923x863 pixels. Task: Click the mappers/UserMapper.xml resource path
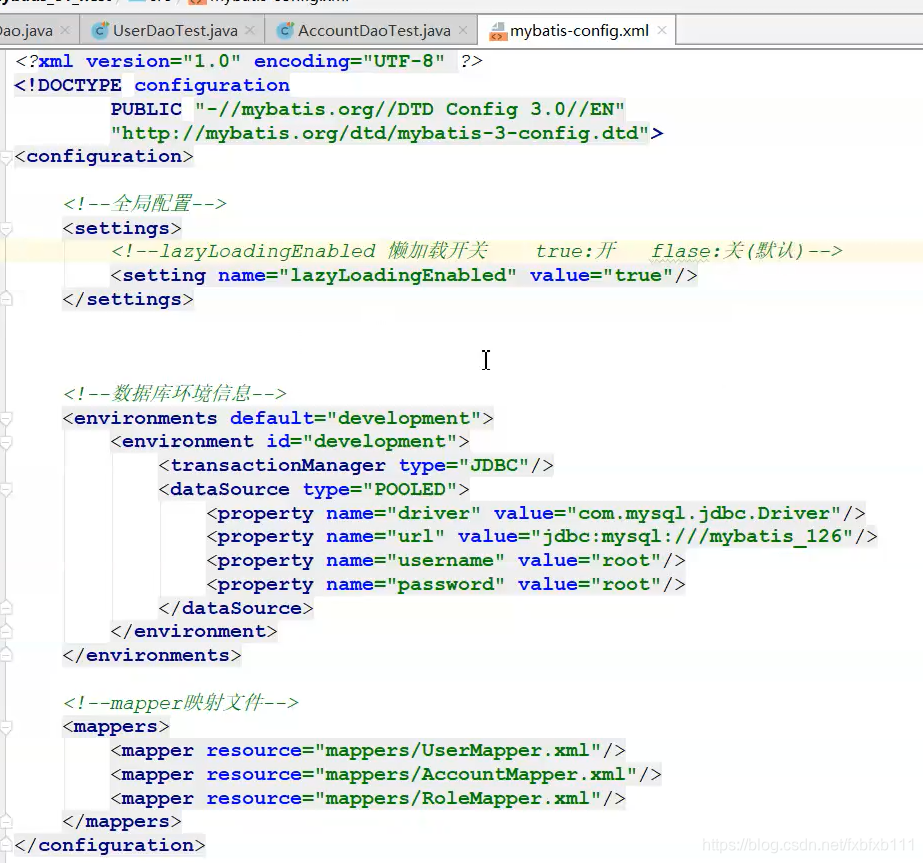click(x=457, y=751)
